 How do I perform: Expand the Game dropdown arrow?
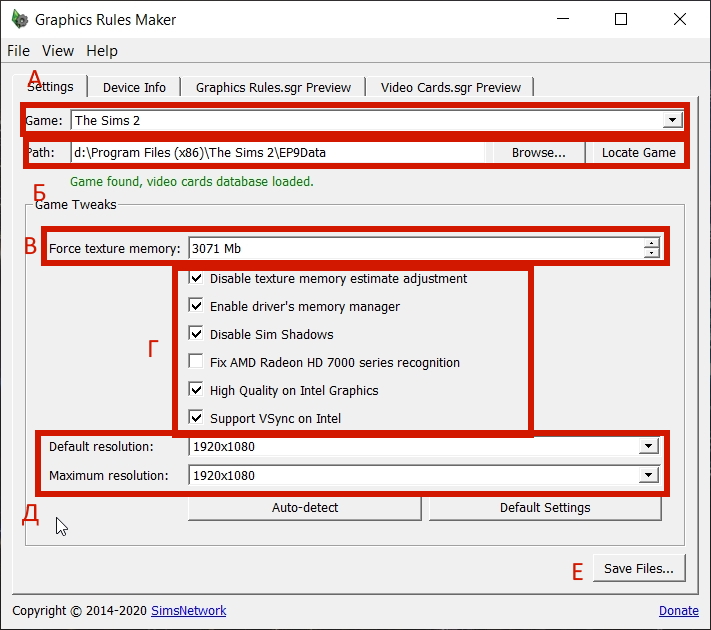(x=672, y=120)
